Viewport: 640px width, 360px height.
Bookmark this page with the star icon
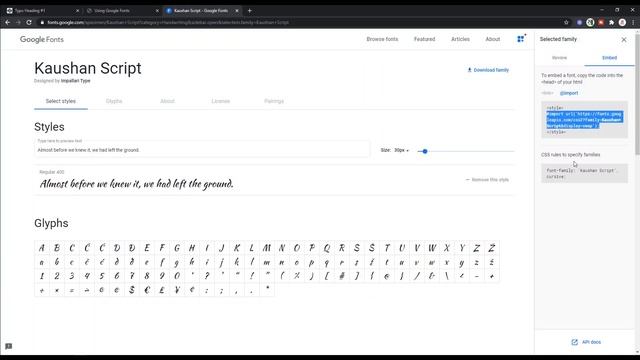point(566,22)
